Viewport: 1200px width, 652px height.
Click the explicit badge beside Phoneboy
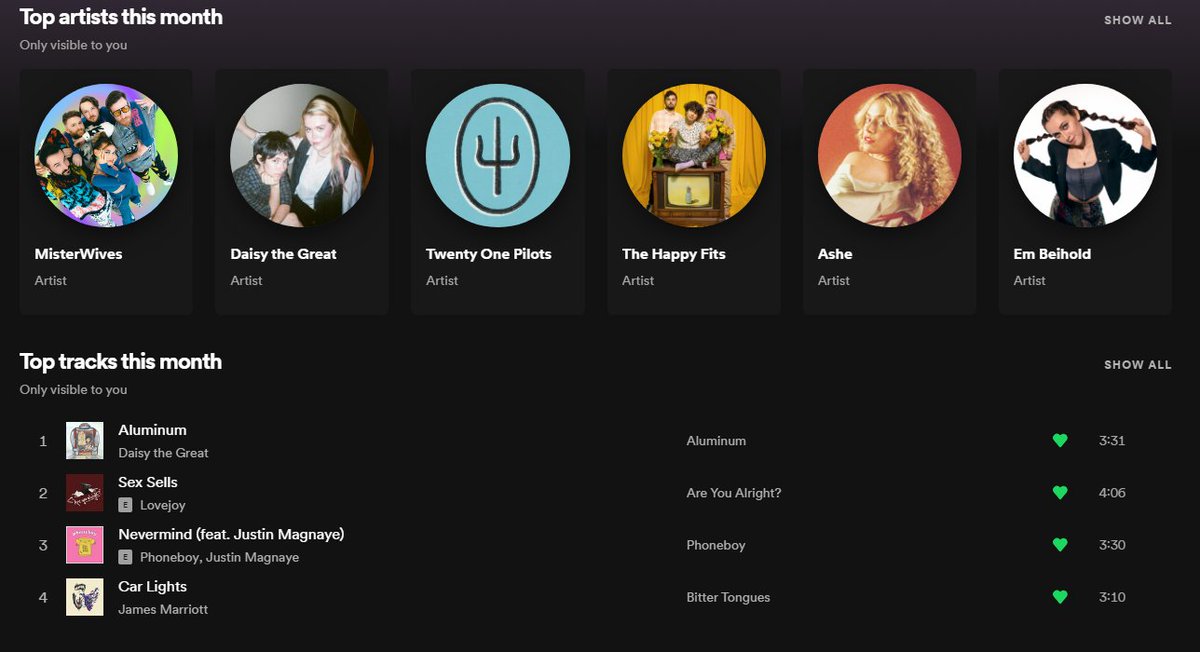125,557
